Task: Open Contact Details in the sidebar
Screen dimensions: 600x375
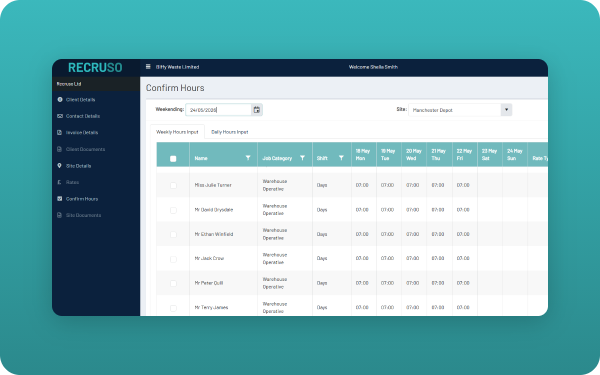Action: (x=83, y=116)
